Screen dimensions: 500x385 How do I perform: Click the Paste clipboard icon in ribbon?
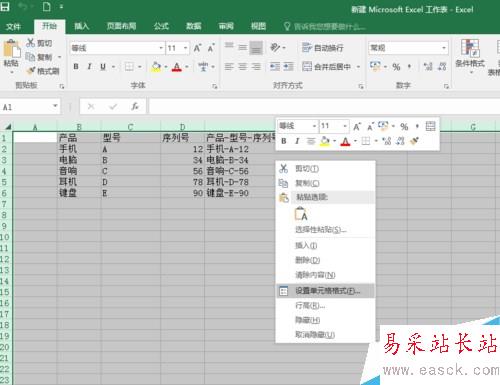click(x=11, y=49)
